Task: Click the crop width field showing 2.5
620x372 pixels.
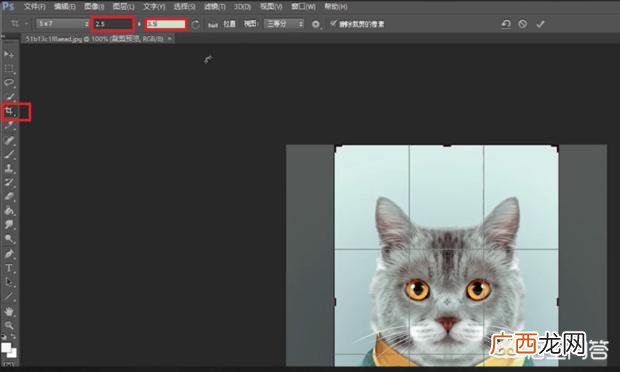Action: (x=113, y=24)
